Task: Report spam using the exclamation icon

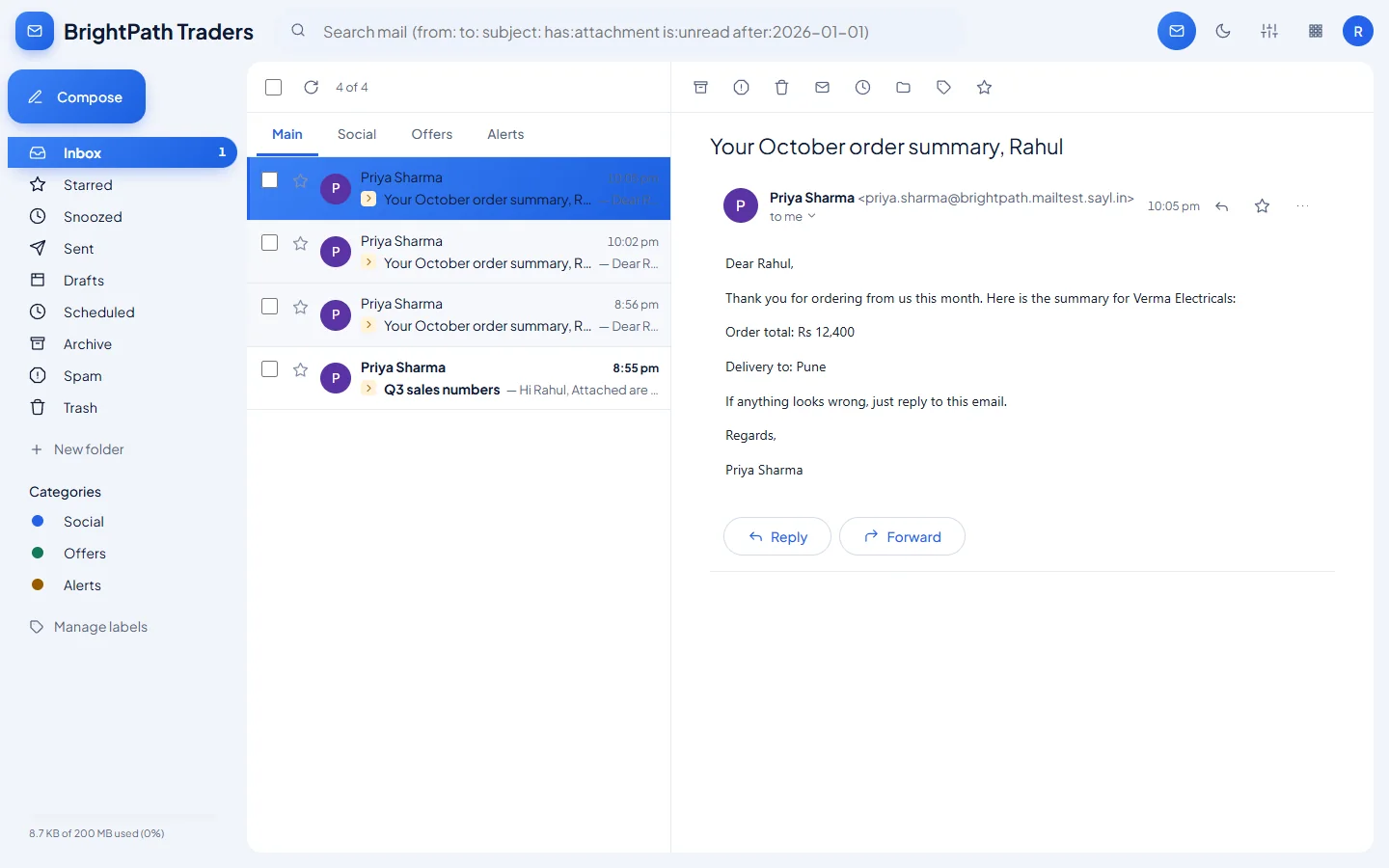Action: click(742, 88)
